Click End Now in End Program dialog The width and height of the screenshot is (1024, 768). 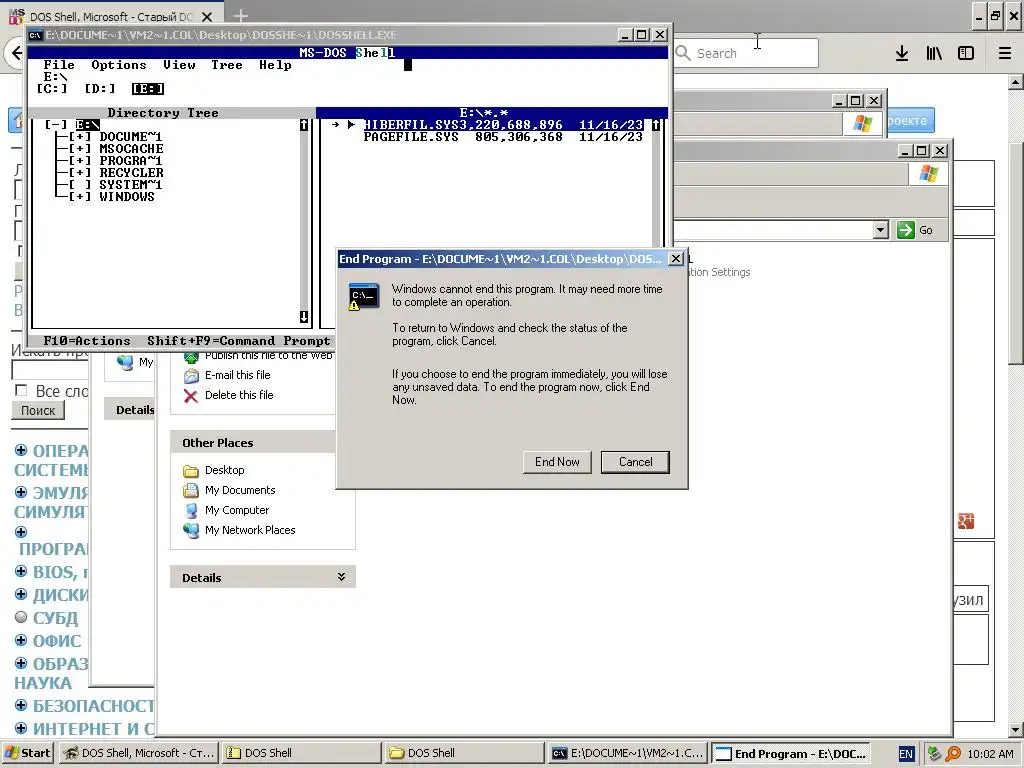[557, 462]
